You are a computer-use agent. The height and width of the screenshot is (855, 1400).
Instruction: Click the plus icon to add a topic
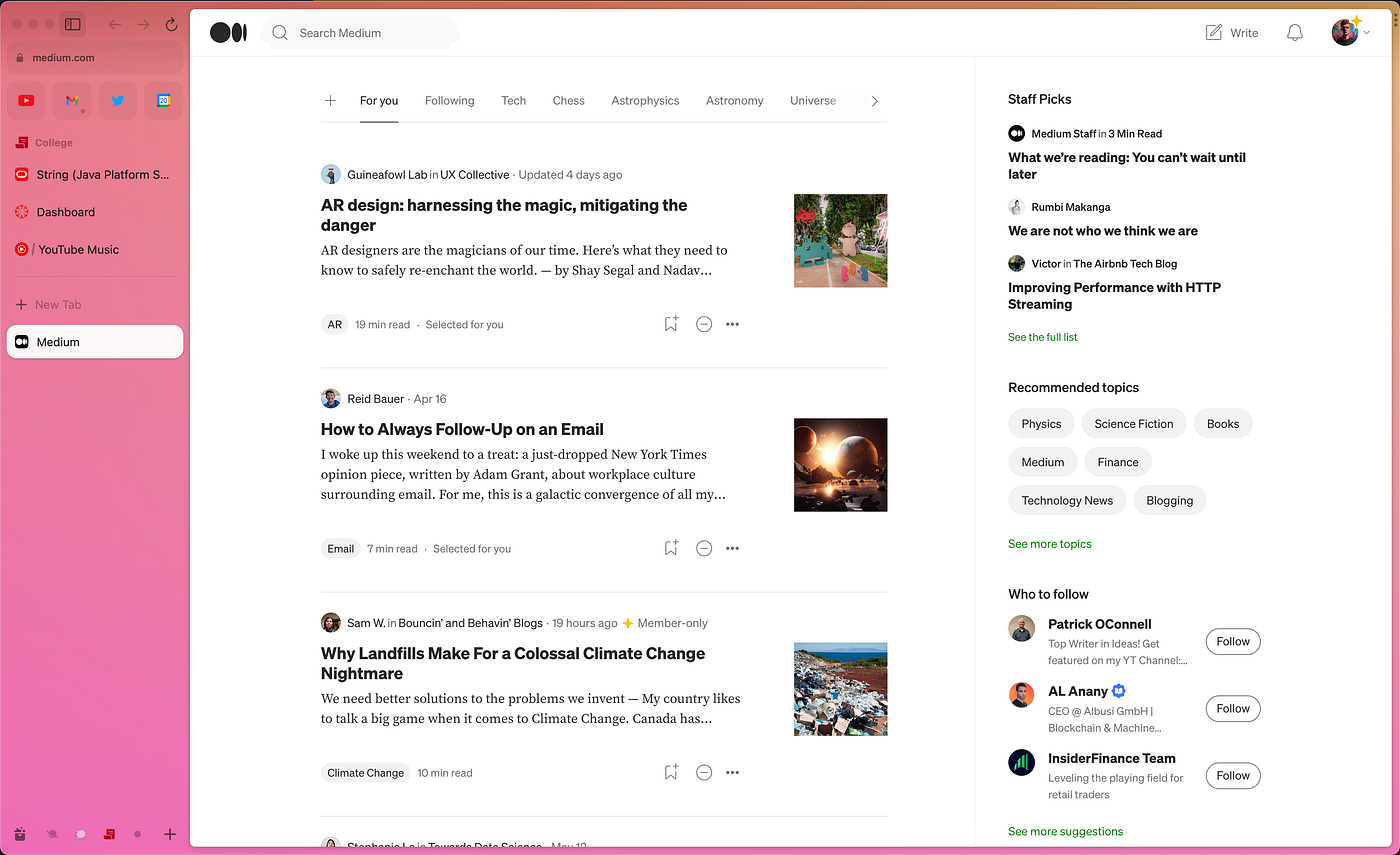(x=330, y=100)
